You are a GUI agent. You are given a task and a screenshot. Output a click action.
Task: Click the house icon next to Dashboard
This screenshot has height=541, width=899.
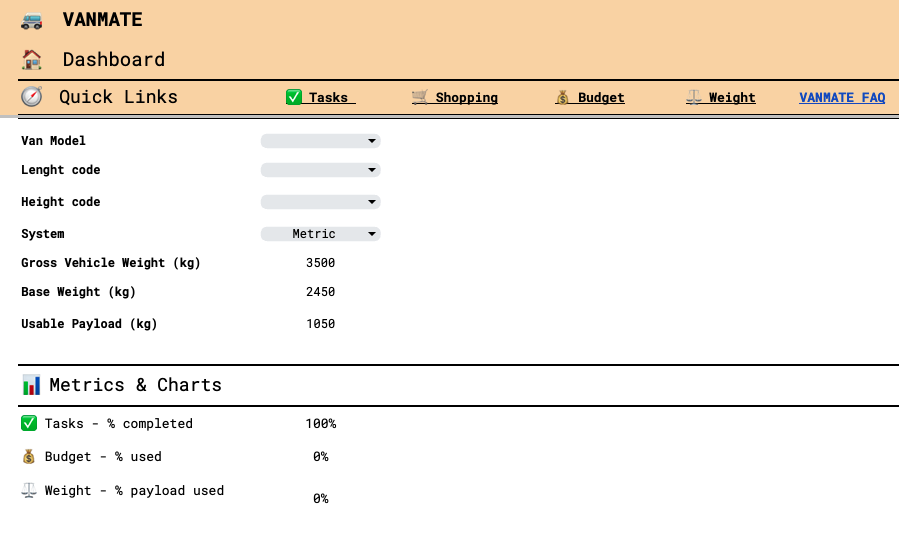(32, 60)
